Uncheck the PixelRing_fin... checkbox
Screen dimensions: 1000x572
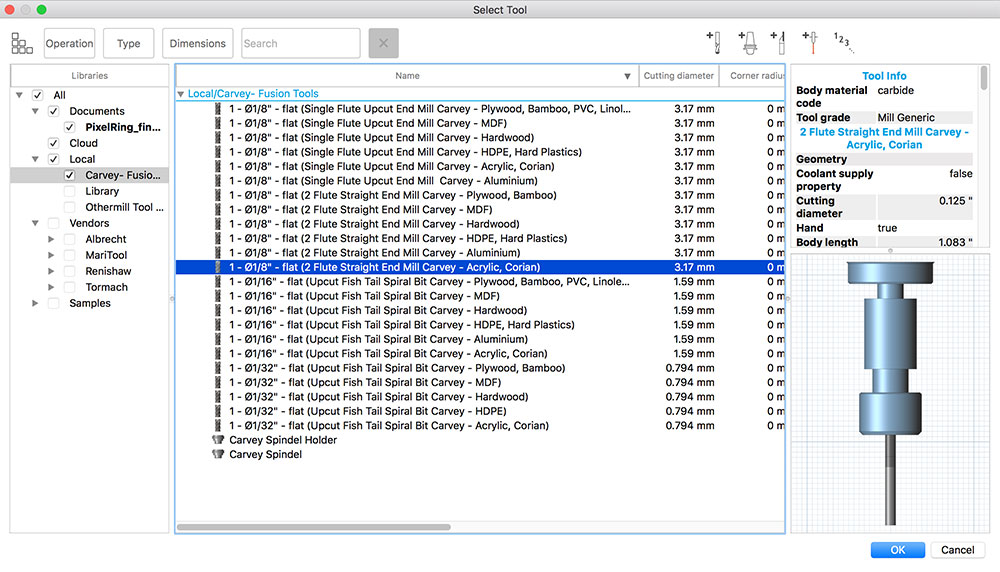click(x=70, y=127)
